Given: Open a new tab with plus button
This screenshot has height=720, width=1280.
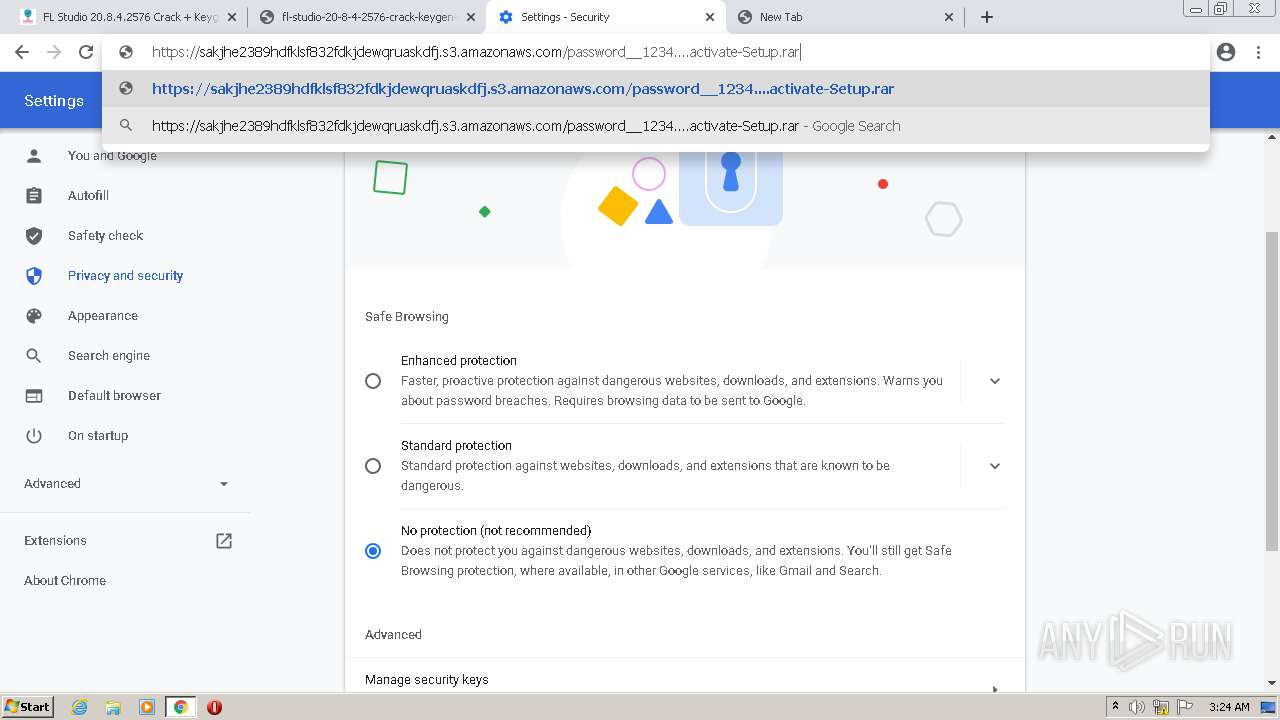Looking at the screenshot, I should pyautogui.click(x=987, y=17).
